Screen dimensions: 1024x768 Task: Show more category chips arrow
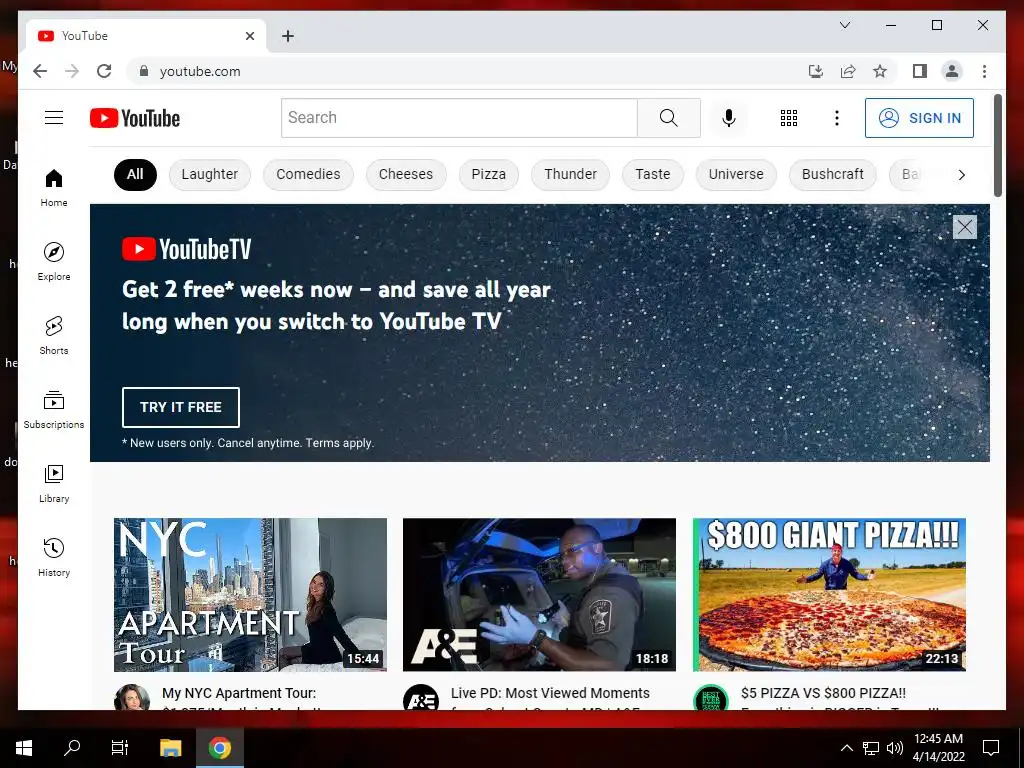tap(961, 174)
